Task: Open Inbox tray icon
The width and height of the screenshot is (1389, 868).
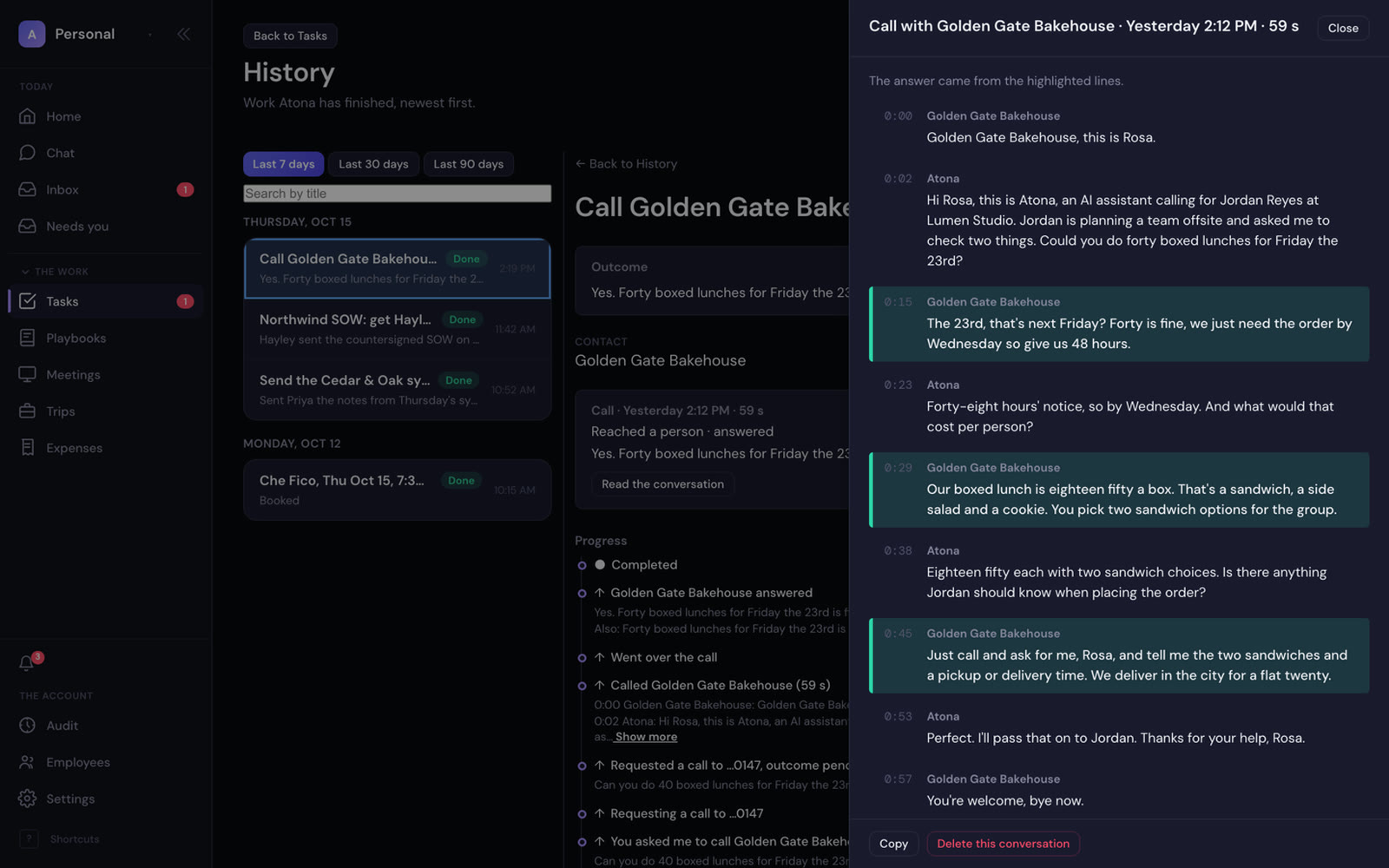Action: tap(28, 189)
